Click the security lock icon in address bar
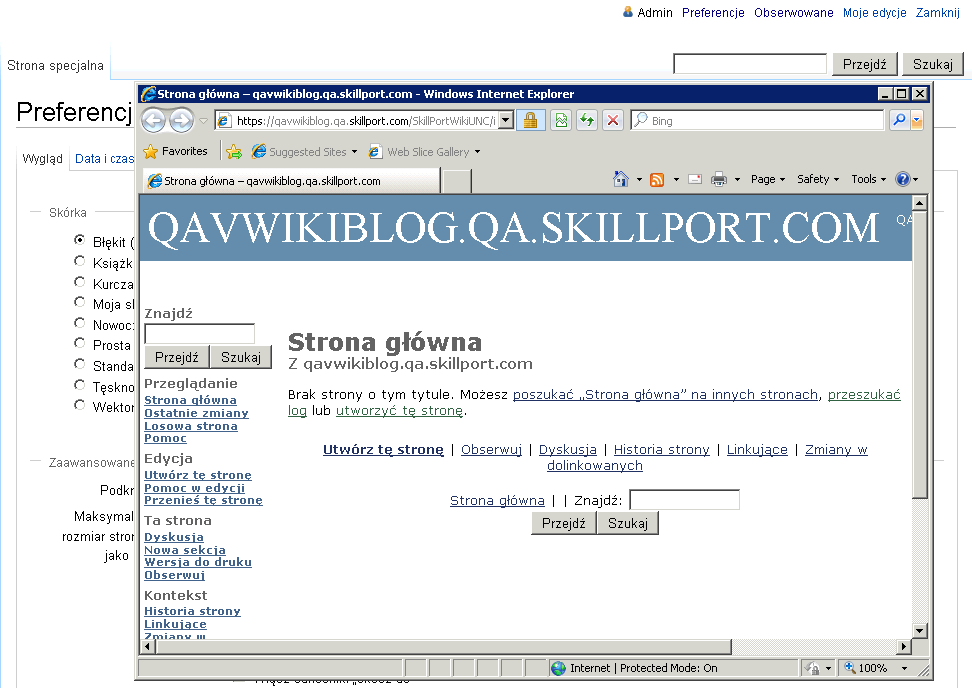972x688 pixels. point(531,121)
